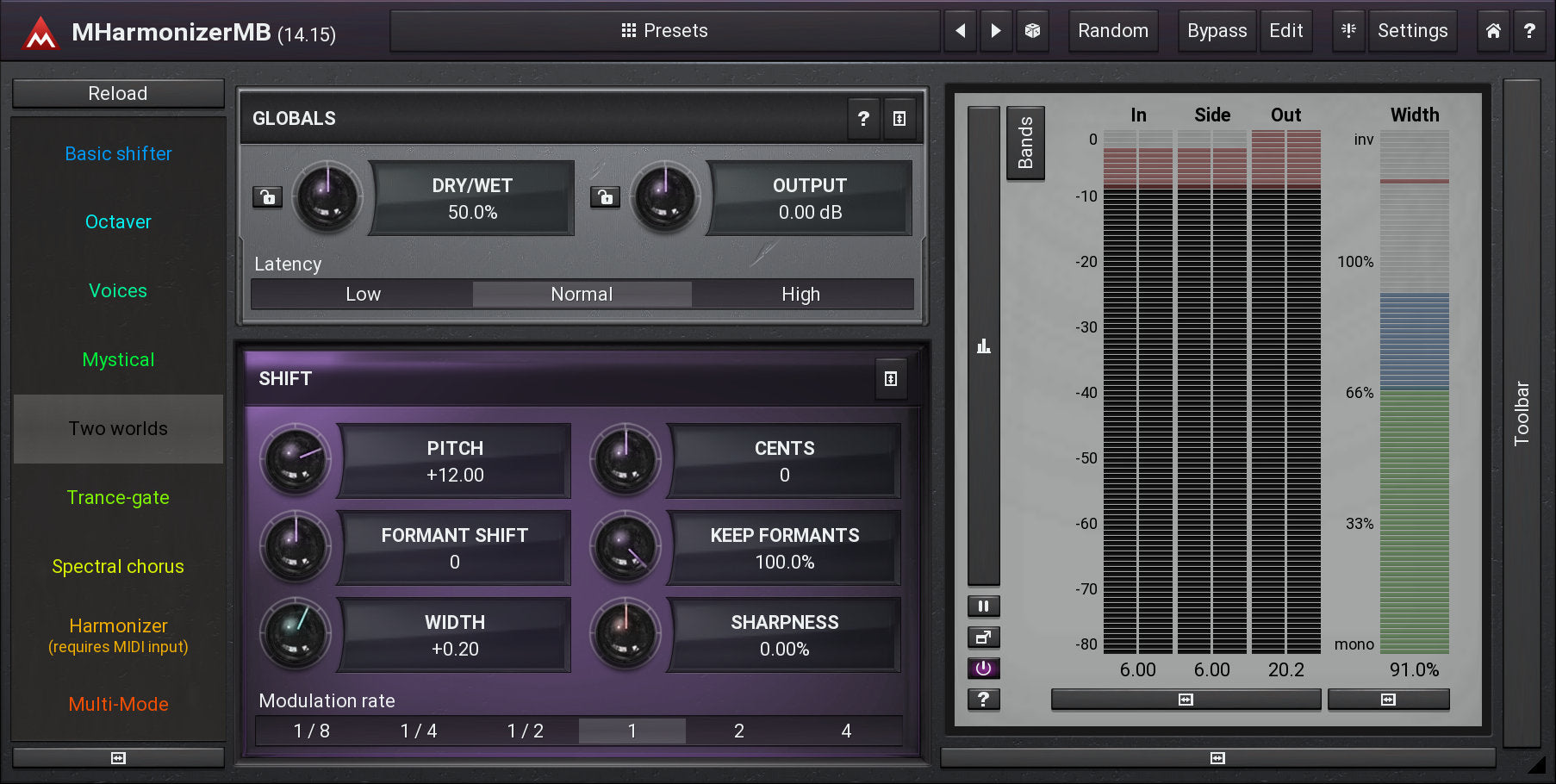This screenshot has height=784, width=1556.
Task: Click the PITCH knob
Action: 296,459
